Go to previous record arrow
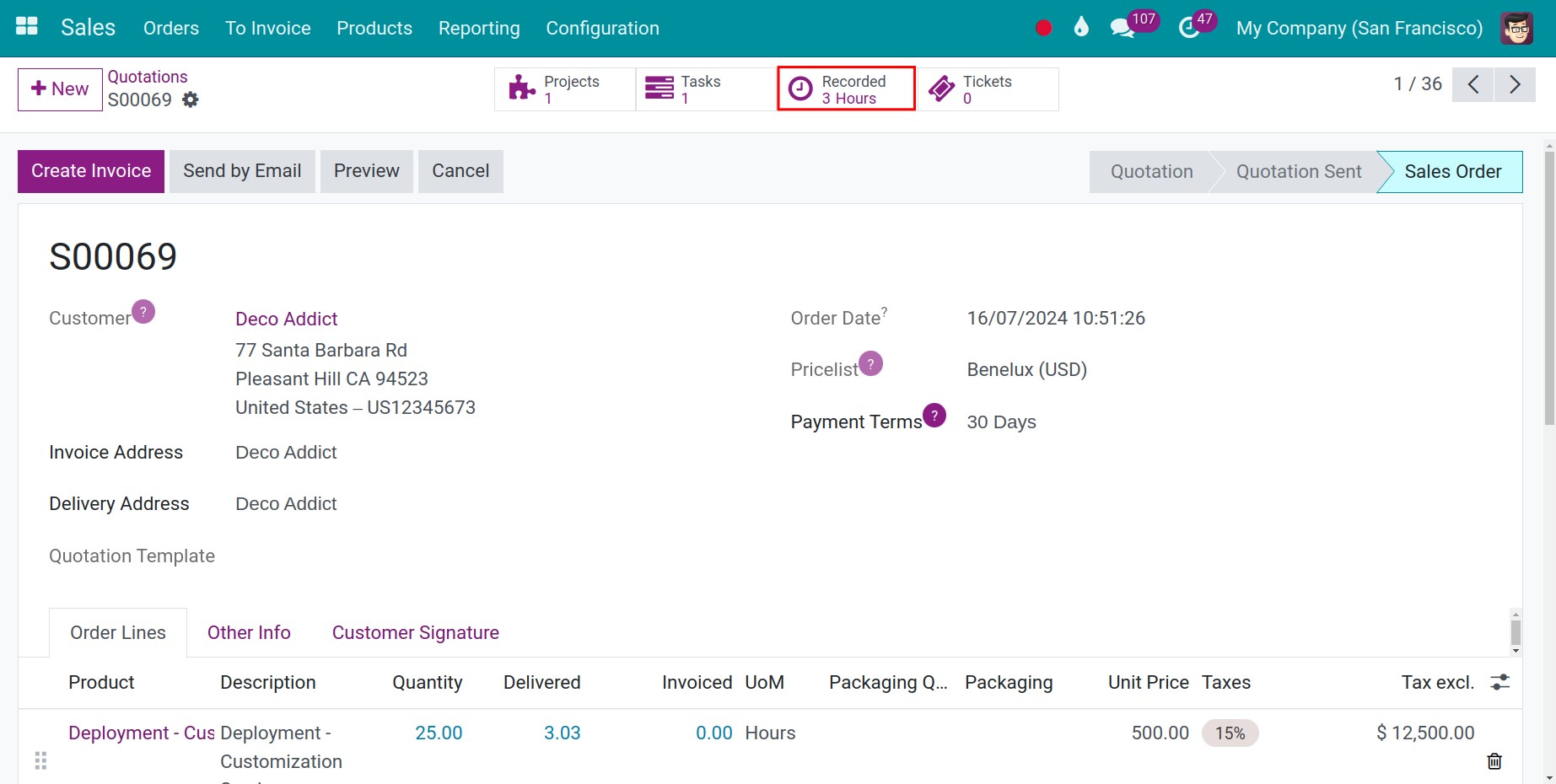This screenshot has height=784, width=1556. click(x=1473, y=84)
